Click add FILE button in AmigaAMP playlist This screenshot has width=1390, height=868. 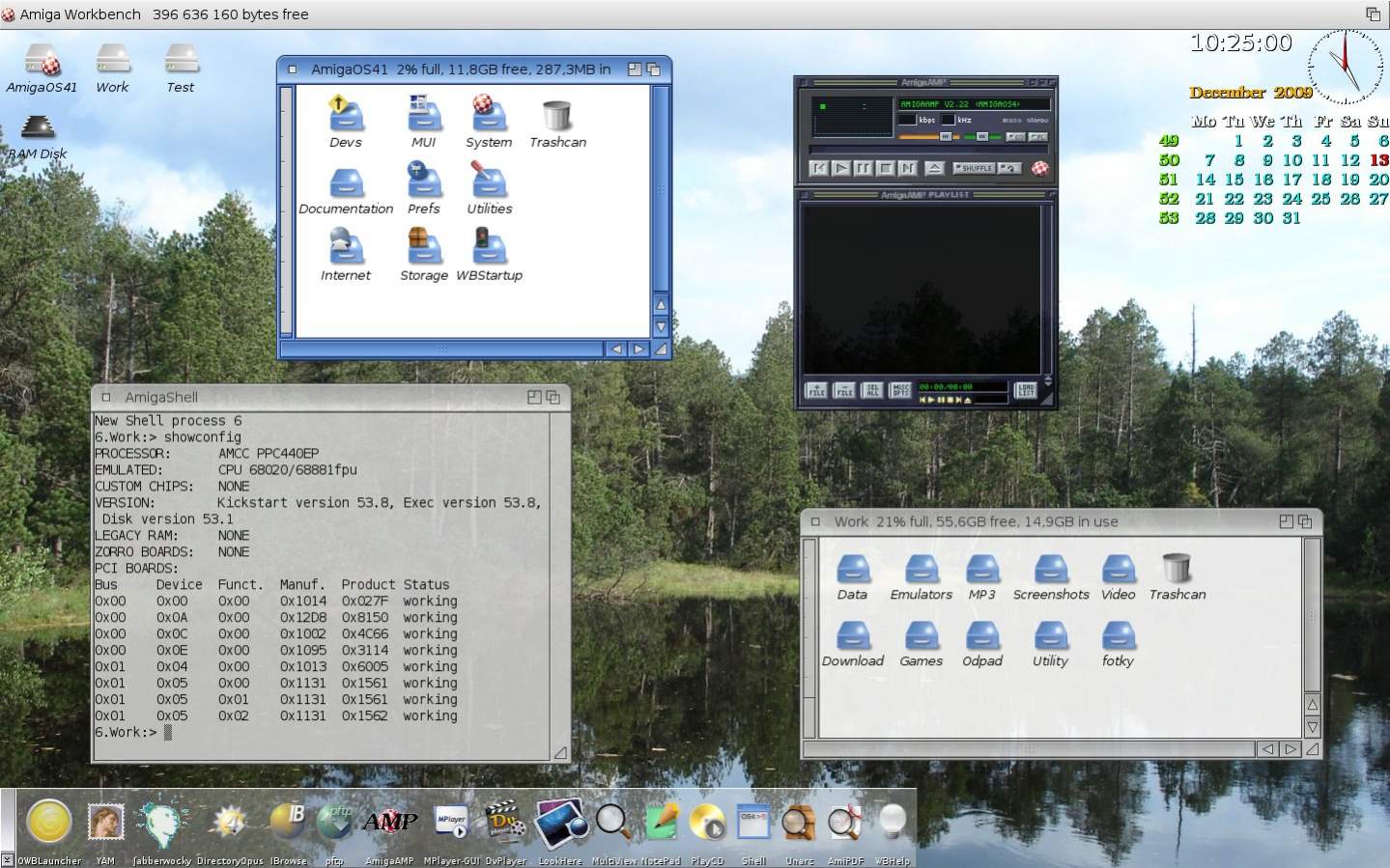click(816, 390)
